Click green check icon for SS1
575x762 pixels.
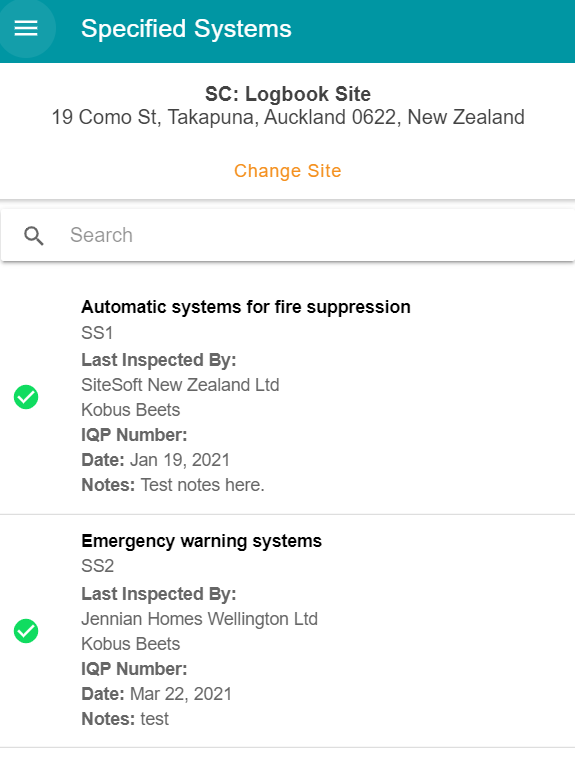[x=26, y=397]
